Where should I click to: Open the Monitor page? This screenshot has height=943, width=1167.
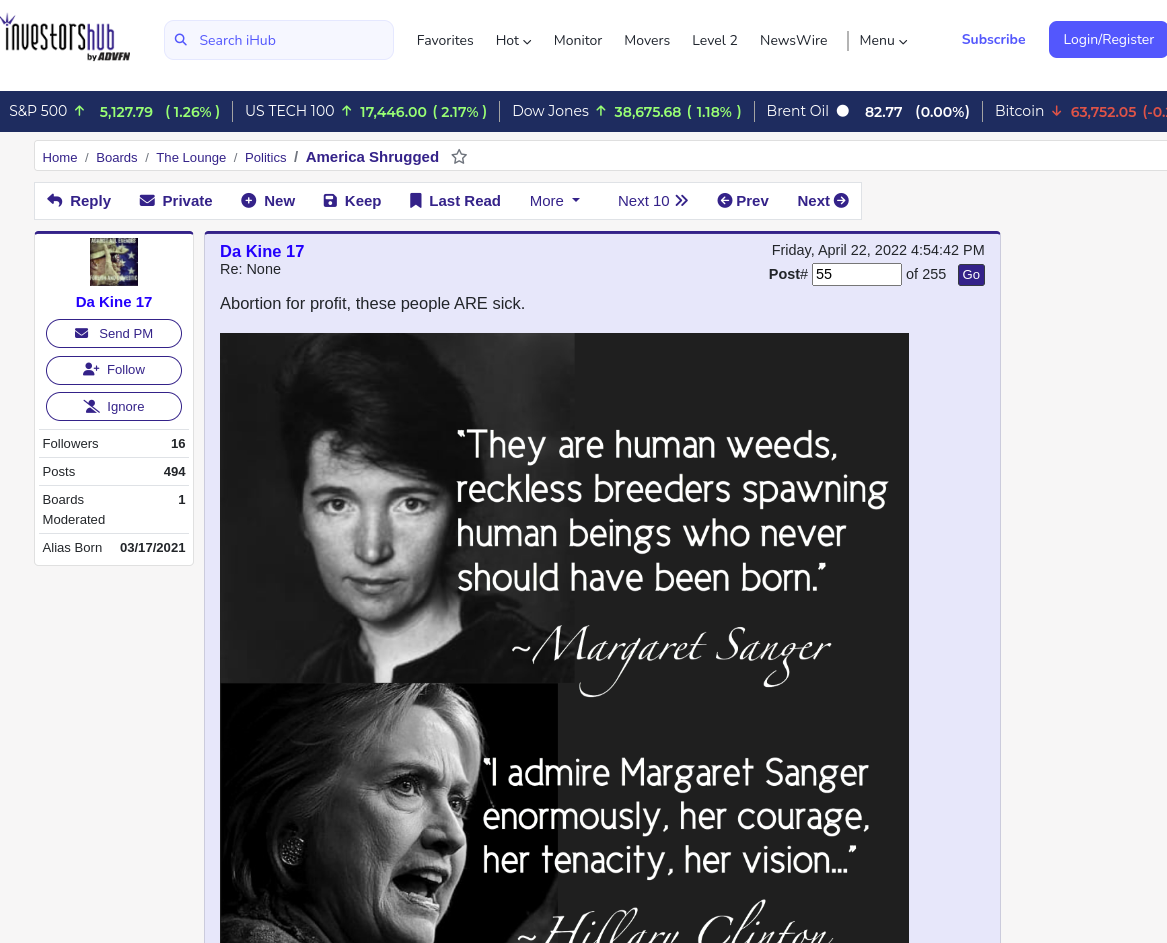(x=578, y=40)
